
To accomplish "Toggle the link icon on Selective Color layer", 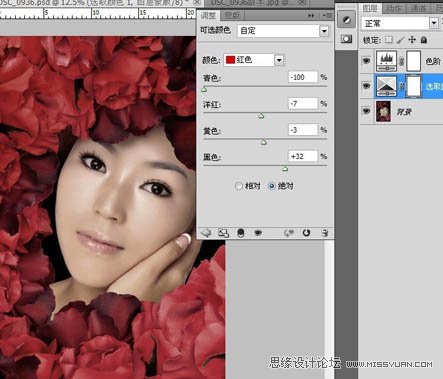I will [x=402, y=86].
